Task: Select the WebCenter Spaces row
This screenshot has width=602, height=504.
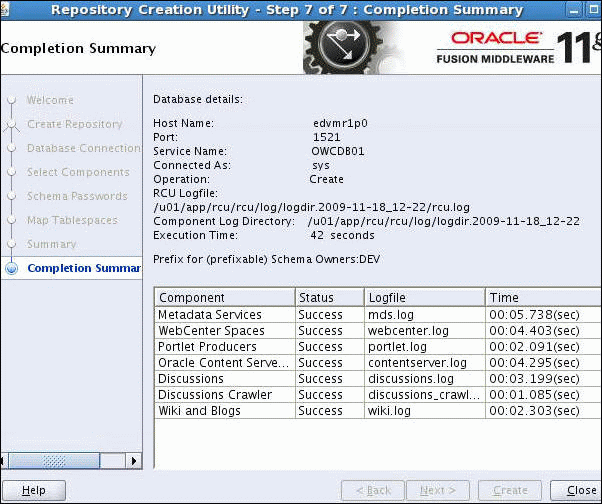Action: point(378,330)
